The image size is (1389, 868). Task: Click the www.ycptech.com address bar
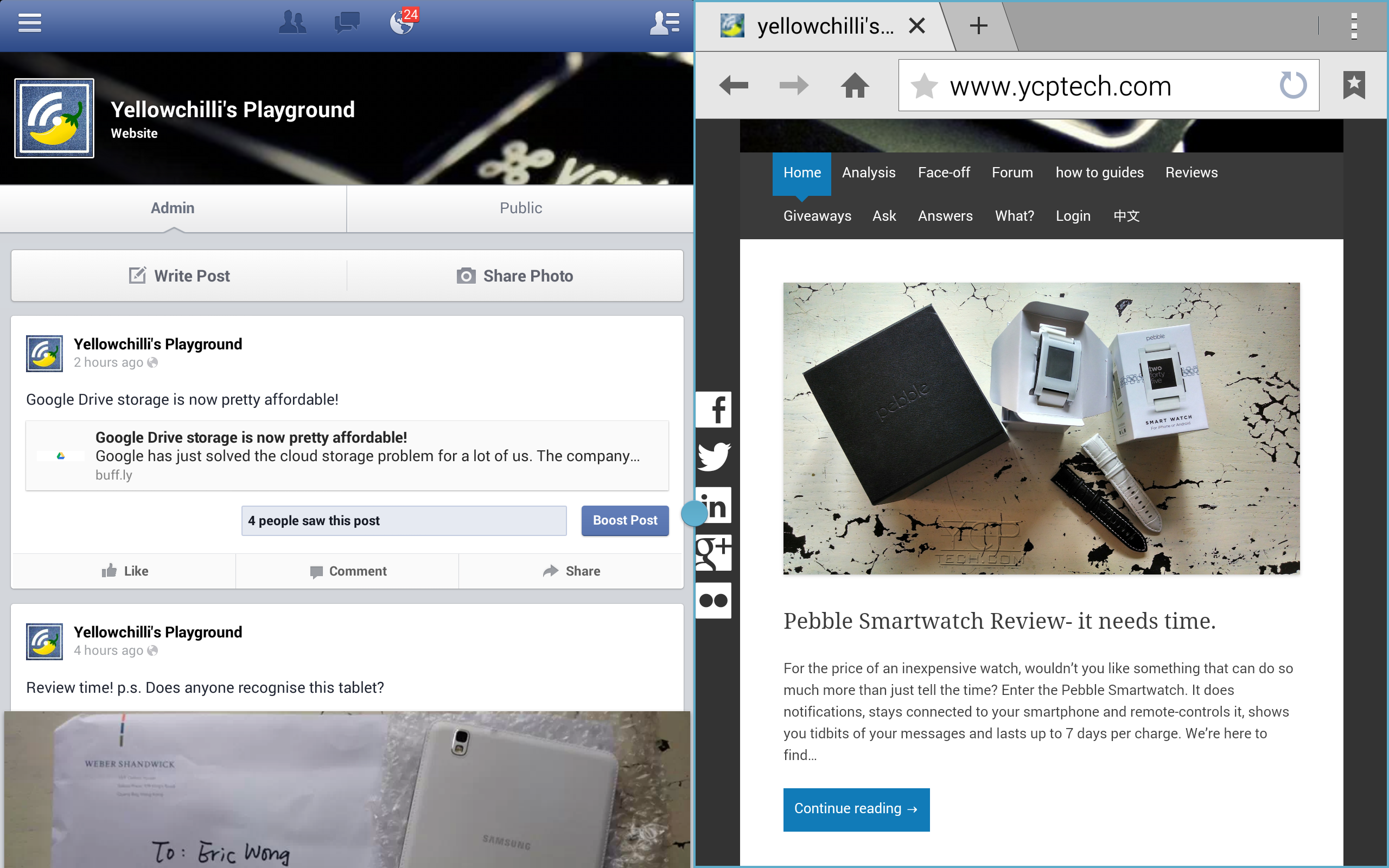click(1108, 86)
